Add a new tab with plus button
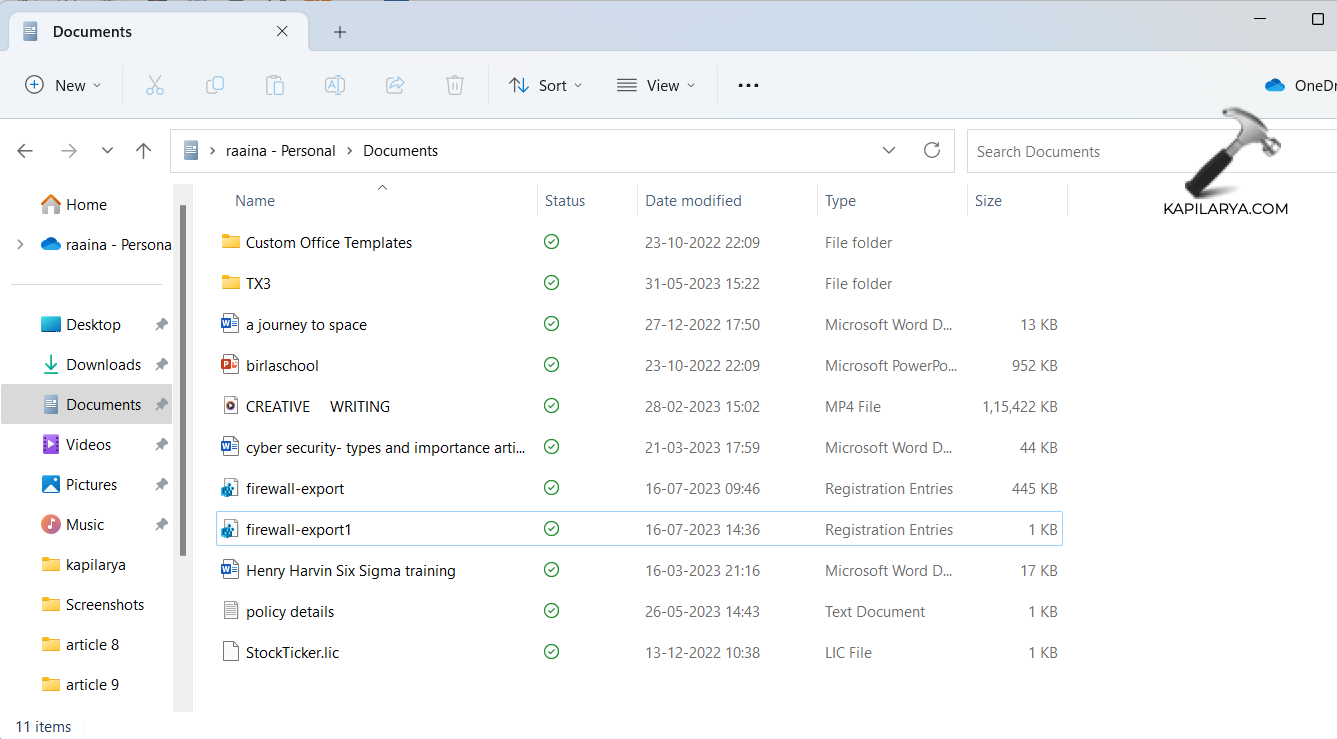This screenshot has height=739, width=1337. tap(340, 32)
